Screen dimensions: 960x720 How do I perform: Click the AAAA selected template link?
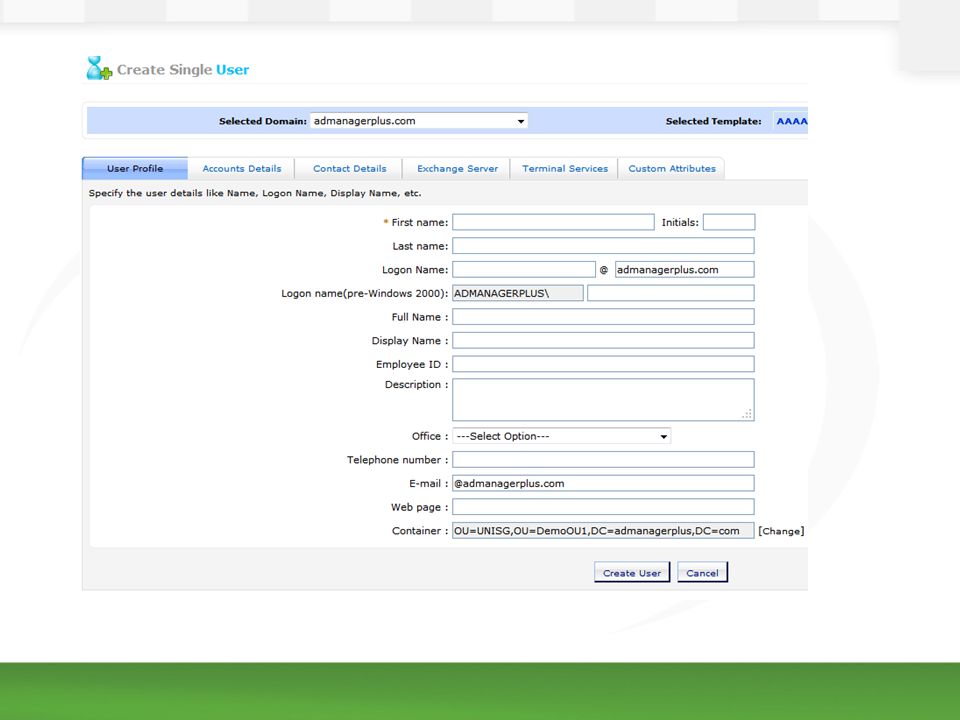792,121
